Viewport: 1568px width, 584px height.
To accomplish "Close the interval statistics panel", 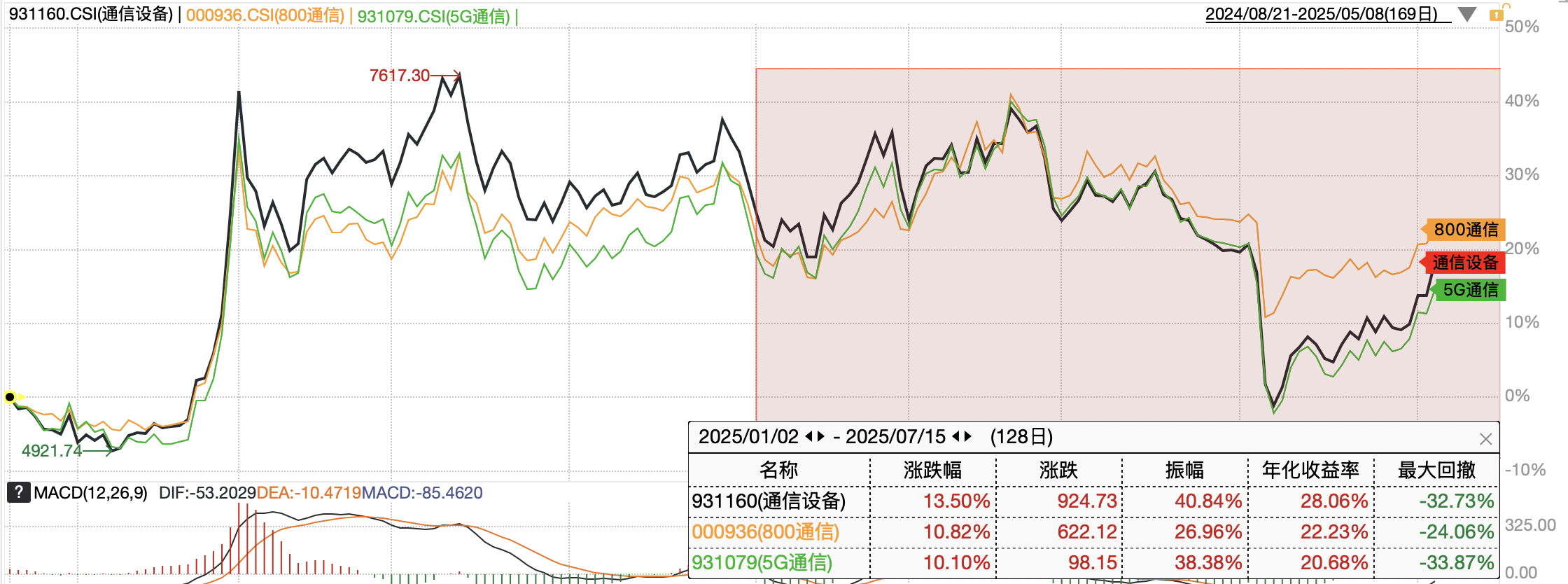I will tap(1486, 439).
